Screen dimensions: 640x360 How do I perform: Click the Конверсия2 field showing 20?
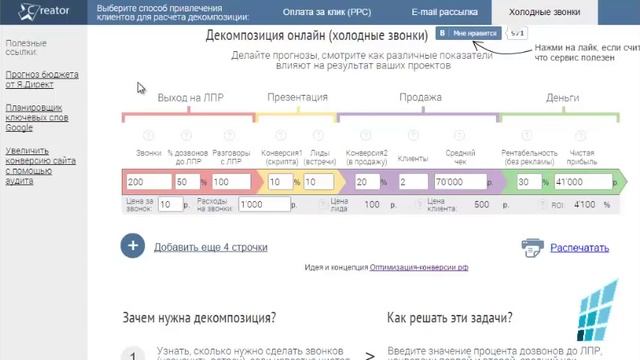[x=367, y=182]
